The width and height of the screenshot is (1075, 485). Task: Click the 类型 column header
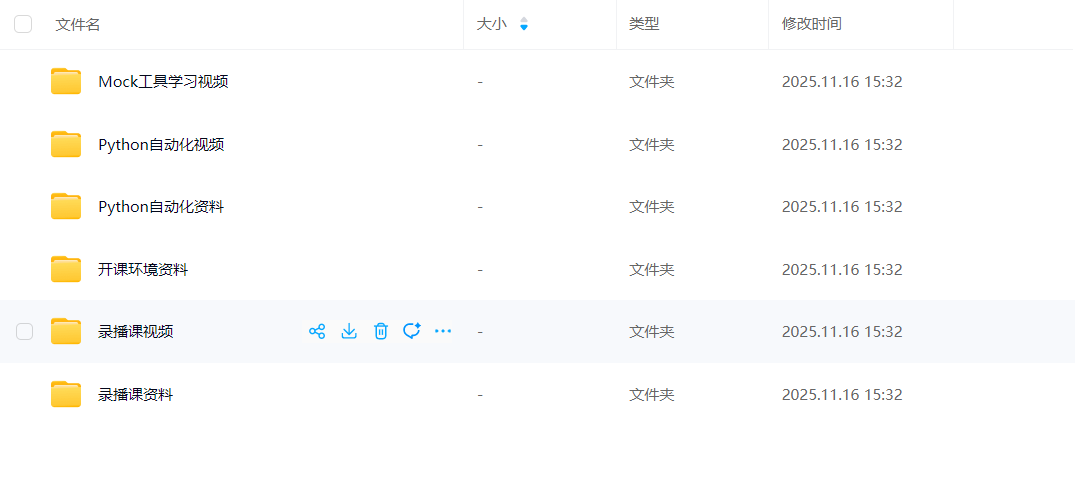coord(644,24)
